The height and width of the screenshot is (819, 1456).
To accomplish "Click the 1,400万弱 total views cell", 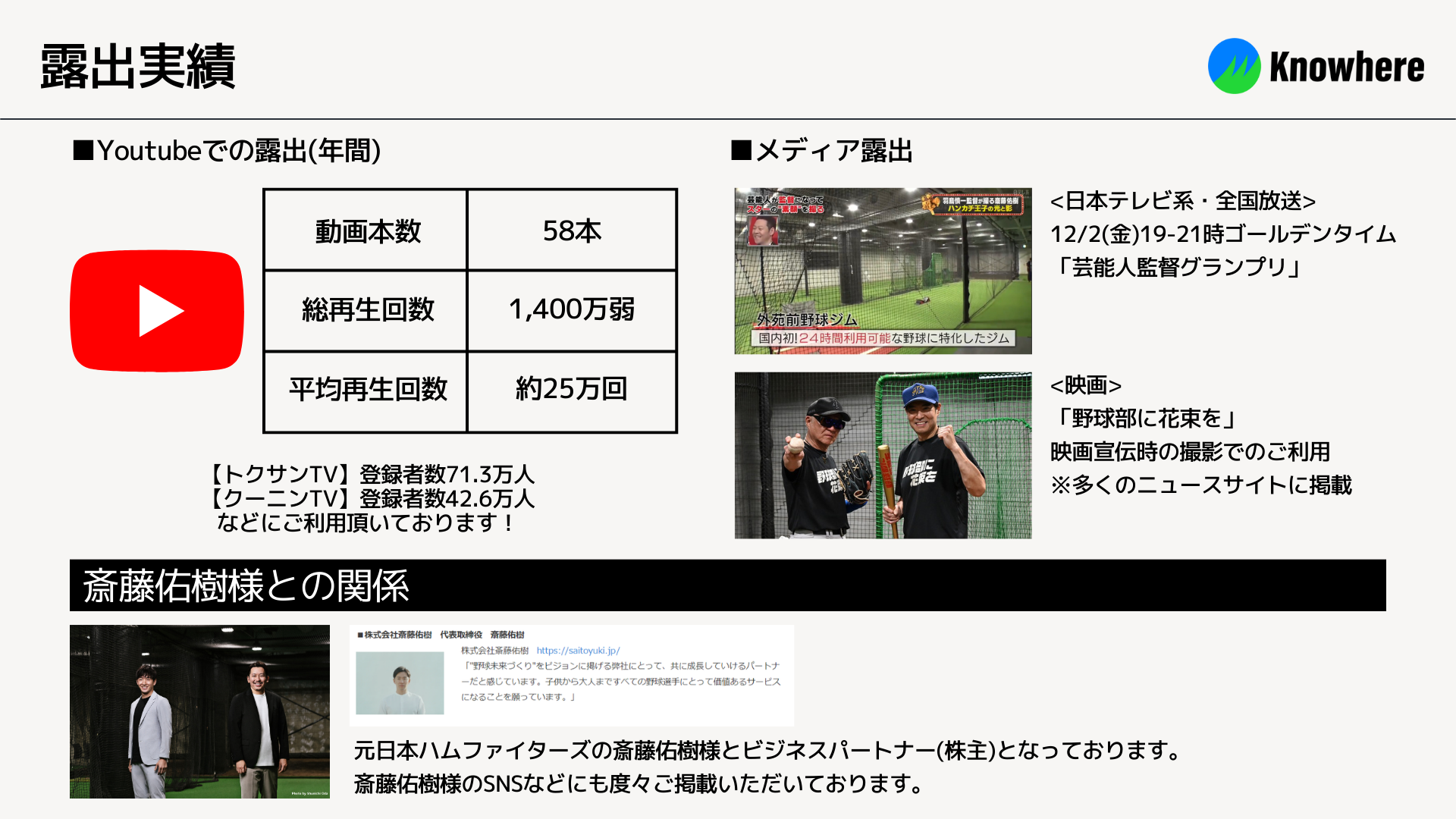I will click(572, 309).
